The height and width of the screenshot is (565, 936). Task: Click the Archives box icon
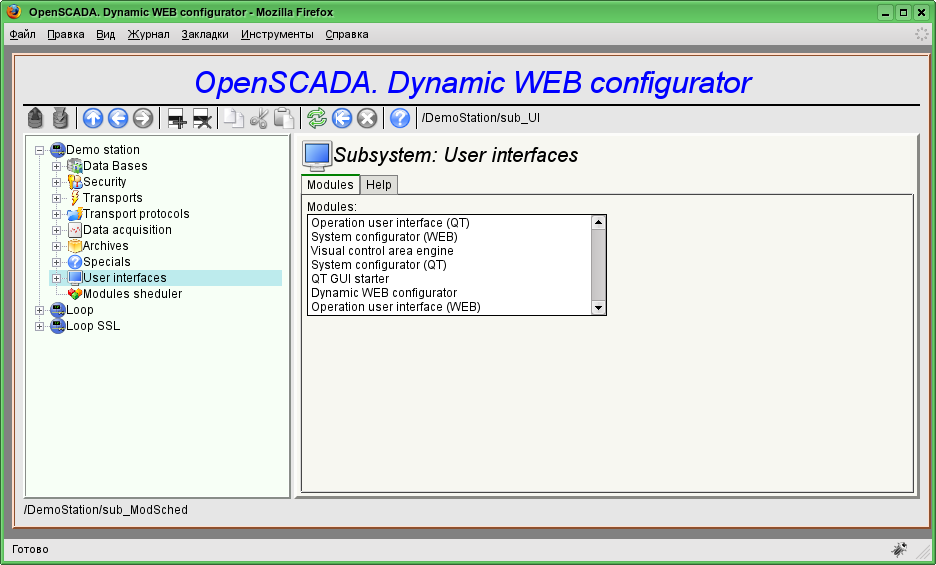tap(75, 245)
